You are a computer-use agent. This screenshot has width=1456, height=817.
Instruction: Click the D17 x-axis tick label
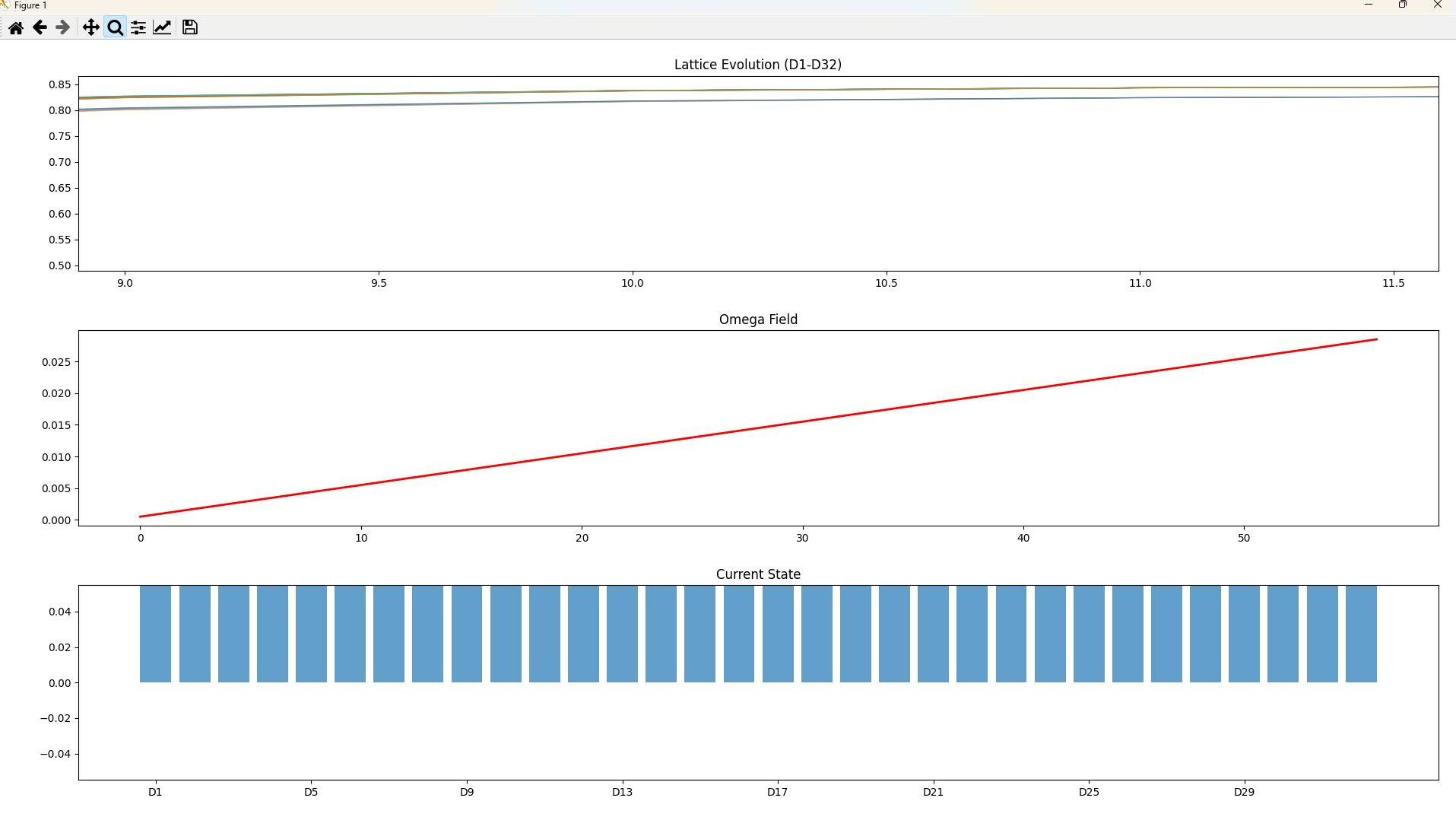[x=777, y=792]
